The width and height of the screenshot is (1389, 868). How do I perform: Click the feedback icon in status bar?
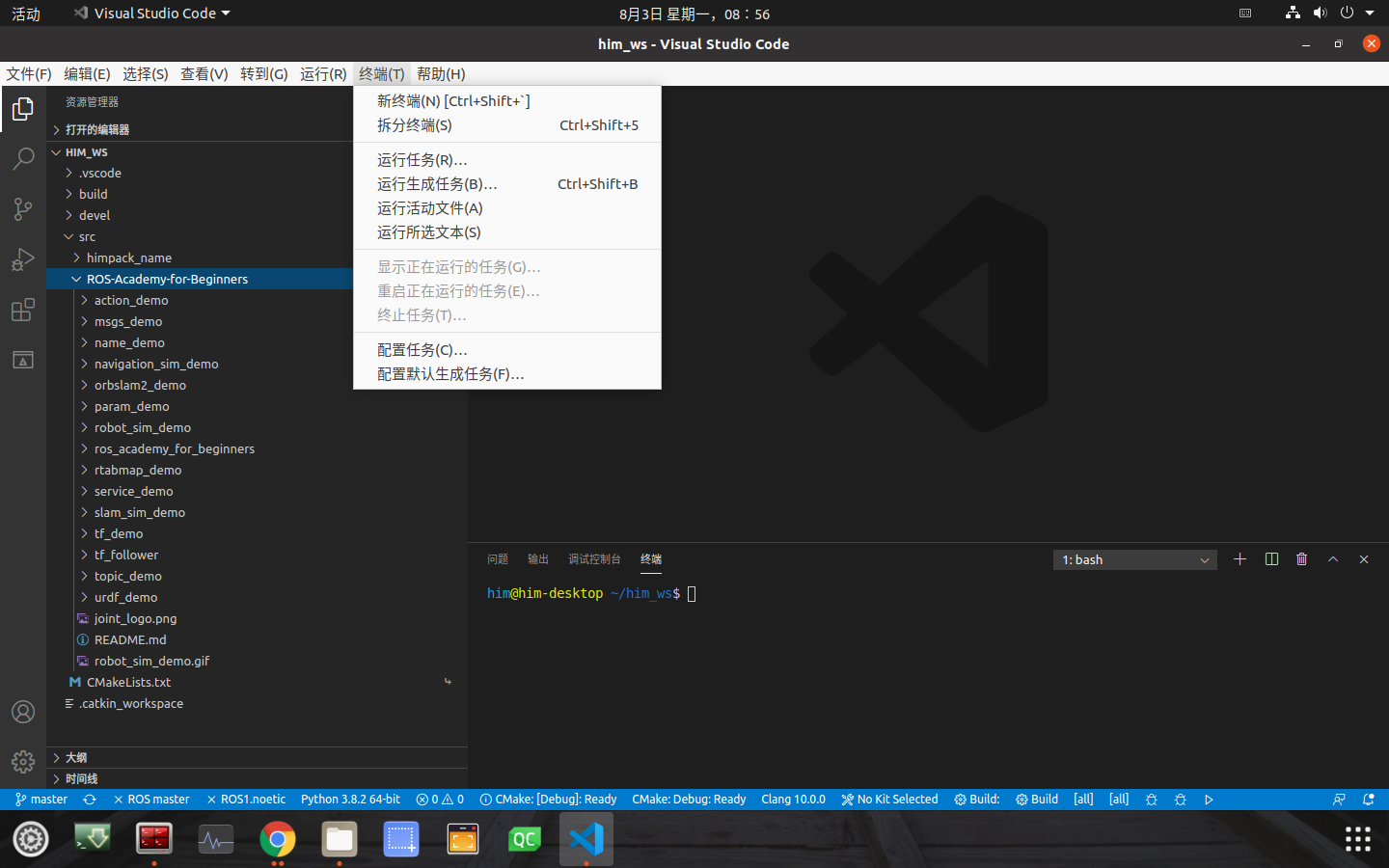(1339, 800)
